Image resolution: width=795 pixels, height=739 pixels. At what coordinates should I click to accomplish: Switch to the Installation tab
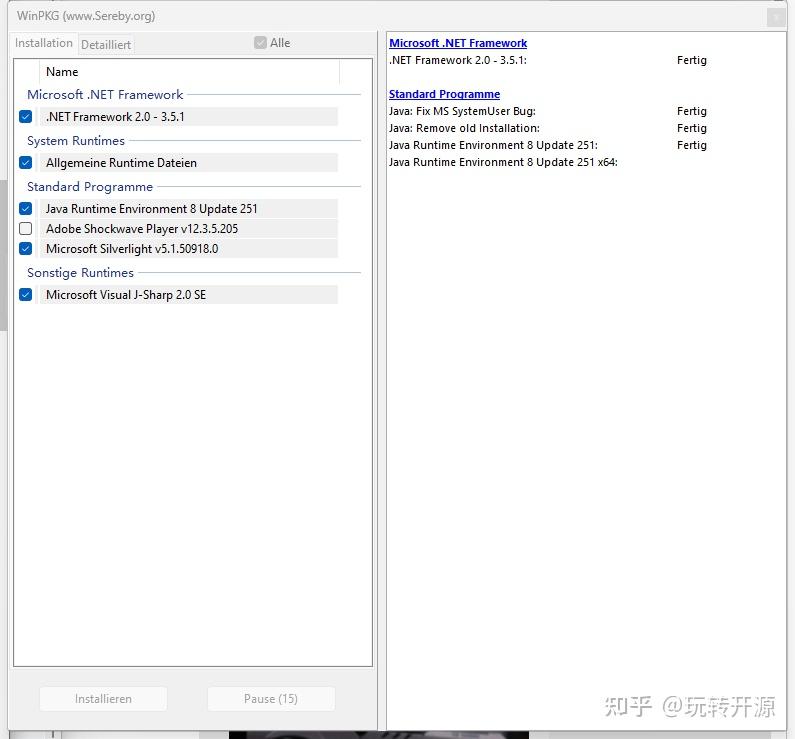(x=44, y=43)
